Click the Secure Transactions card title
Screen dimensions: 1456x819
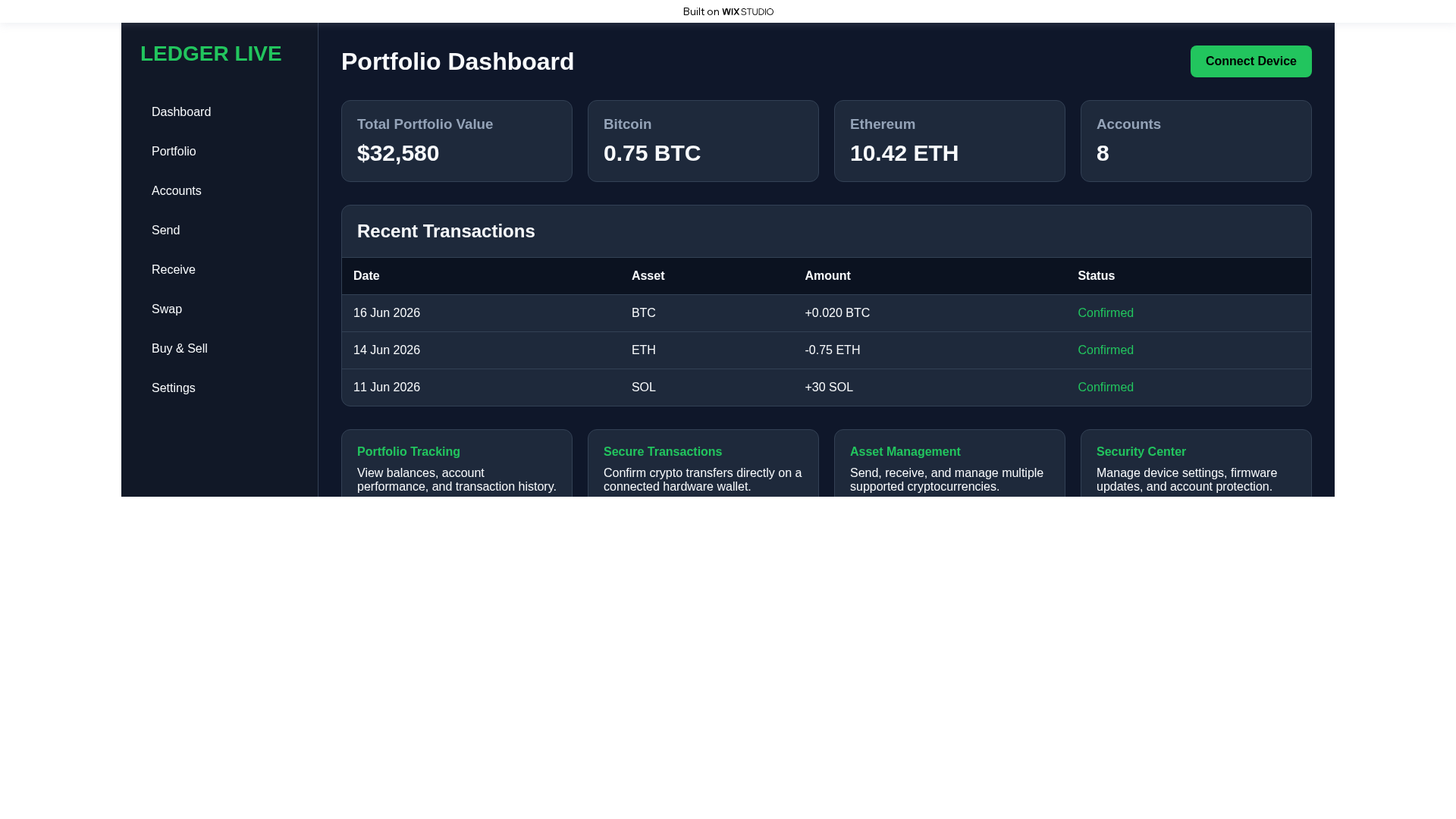pos(663,452)
